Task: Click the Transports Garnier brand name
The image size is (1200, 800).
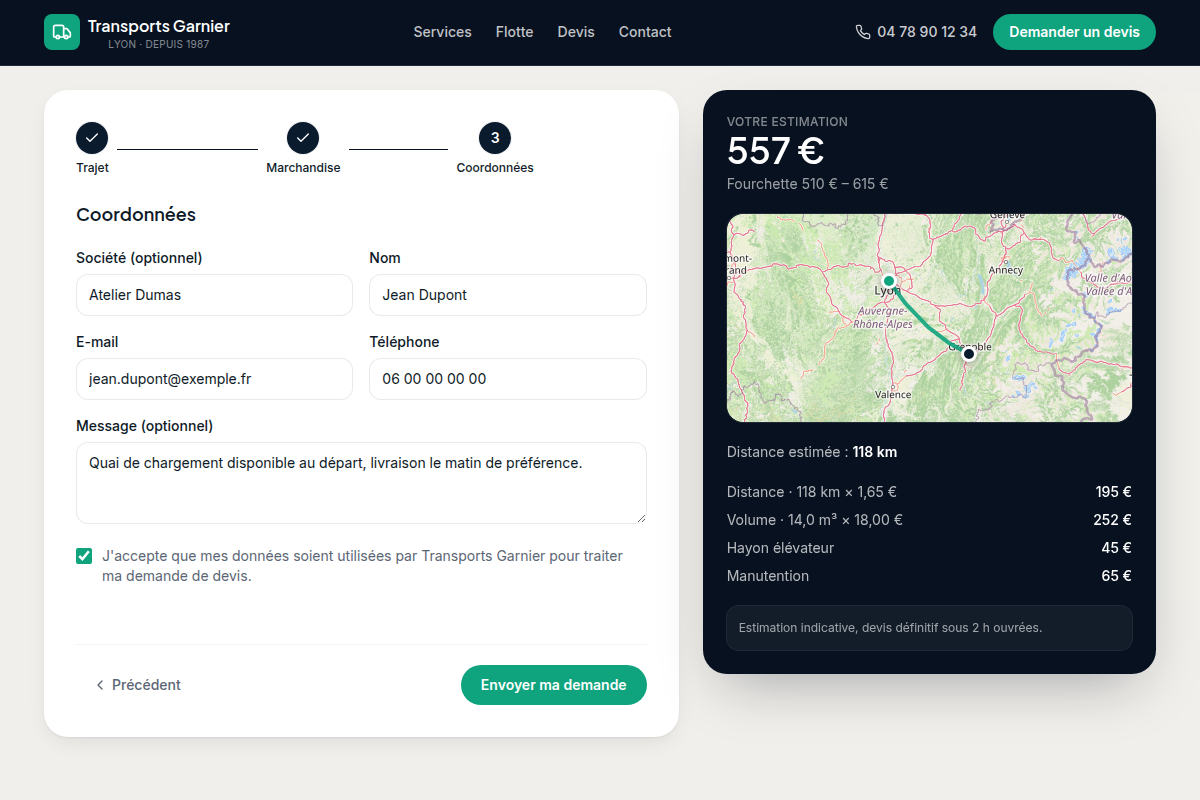Action: pos(159,26)
